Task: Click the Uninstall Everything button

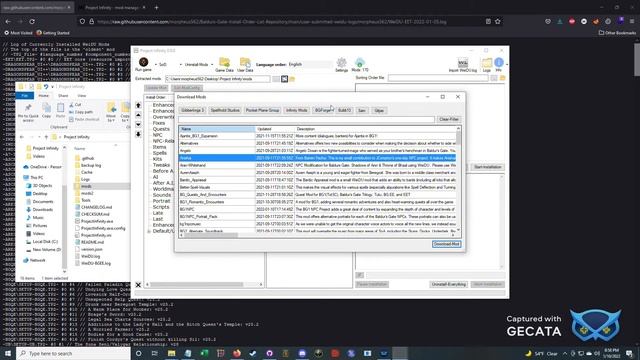Action: pos(449,284)
